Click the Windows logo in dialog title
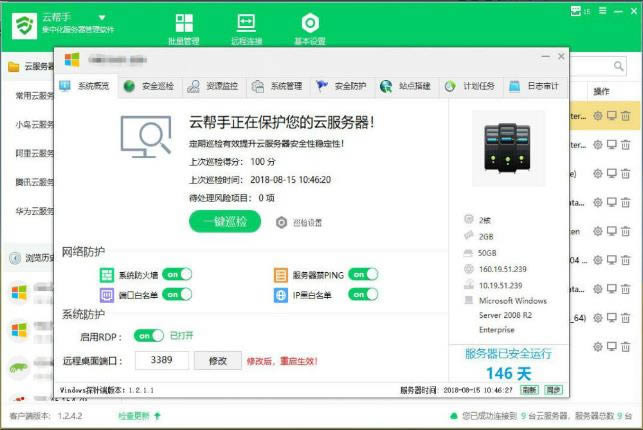This screenshot has width=643, height=430. 72,60
